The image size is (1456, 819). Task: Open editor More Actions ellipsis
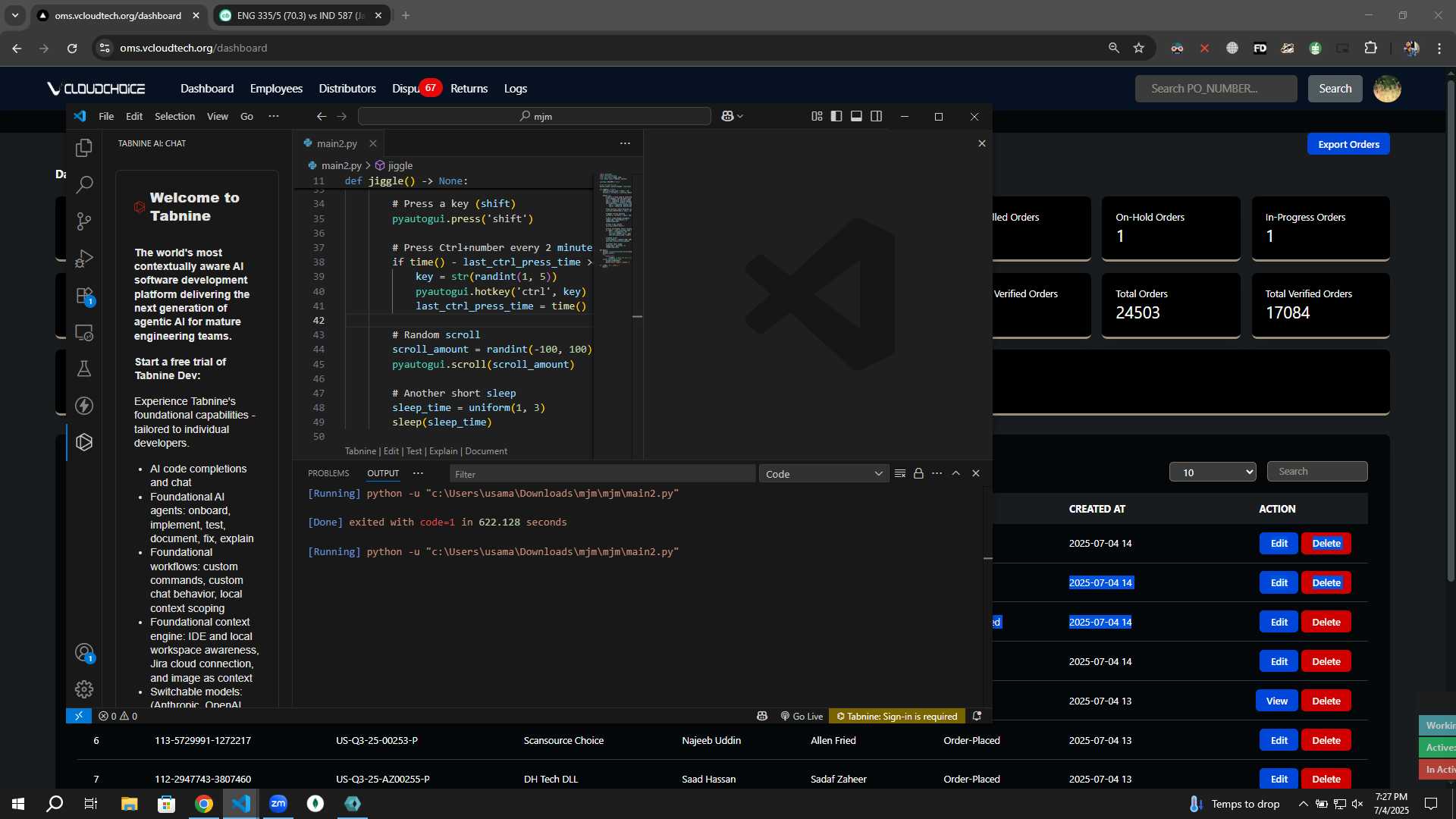point(625,143)
